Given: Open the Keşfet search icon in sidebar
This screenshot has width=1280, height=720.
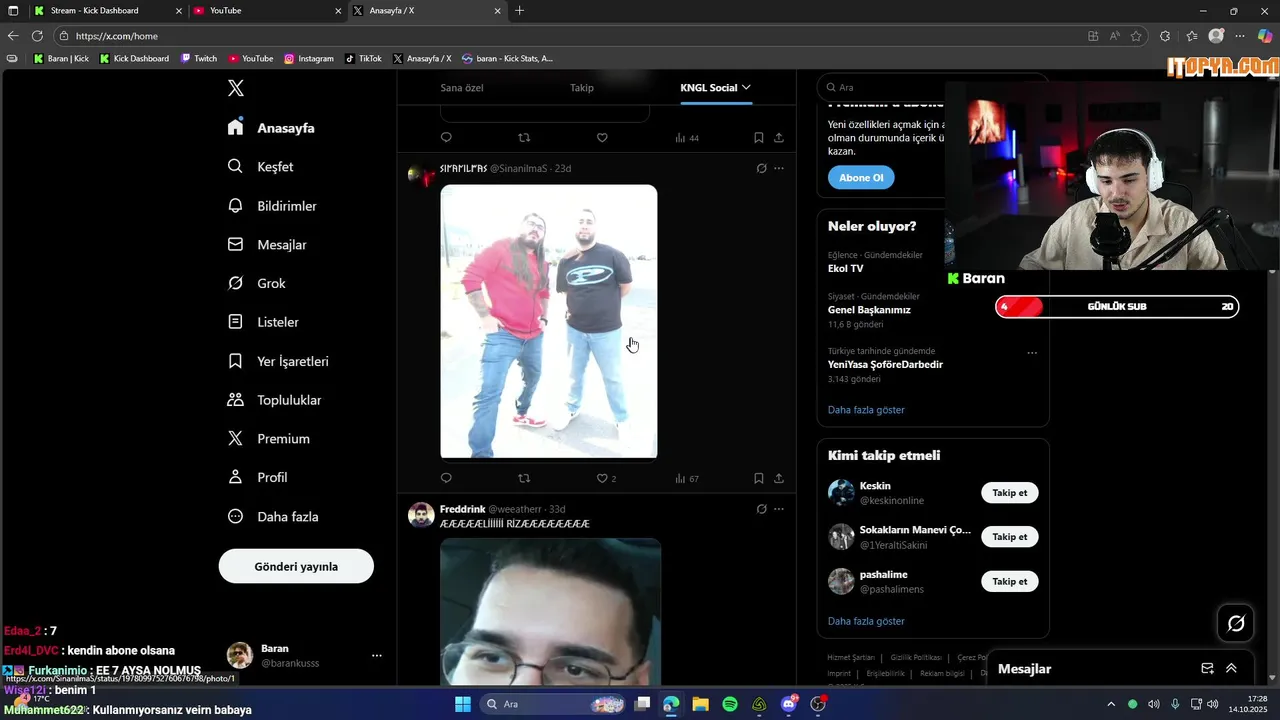Looking at the screenshot, I should (235, 166).
